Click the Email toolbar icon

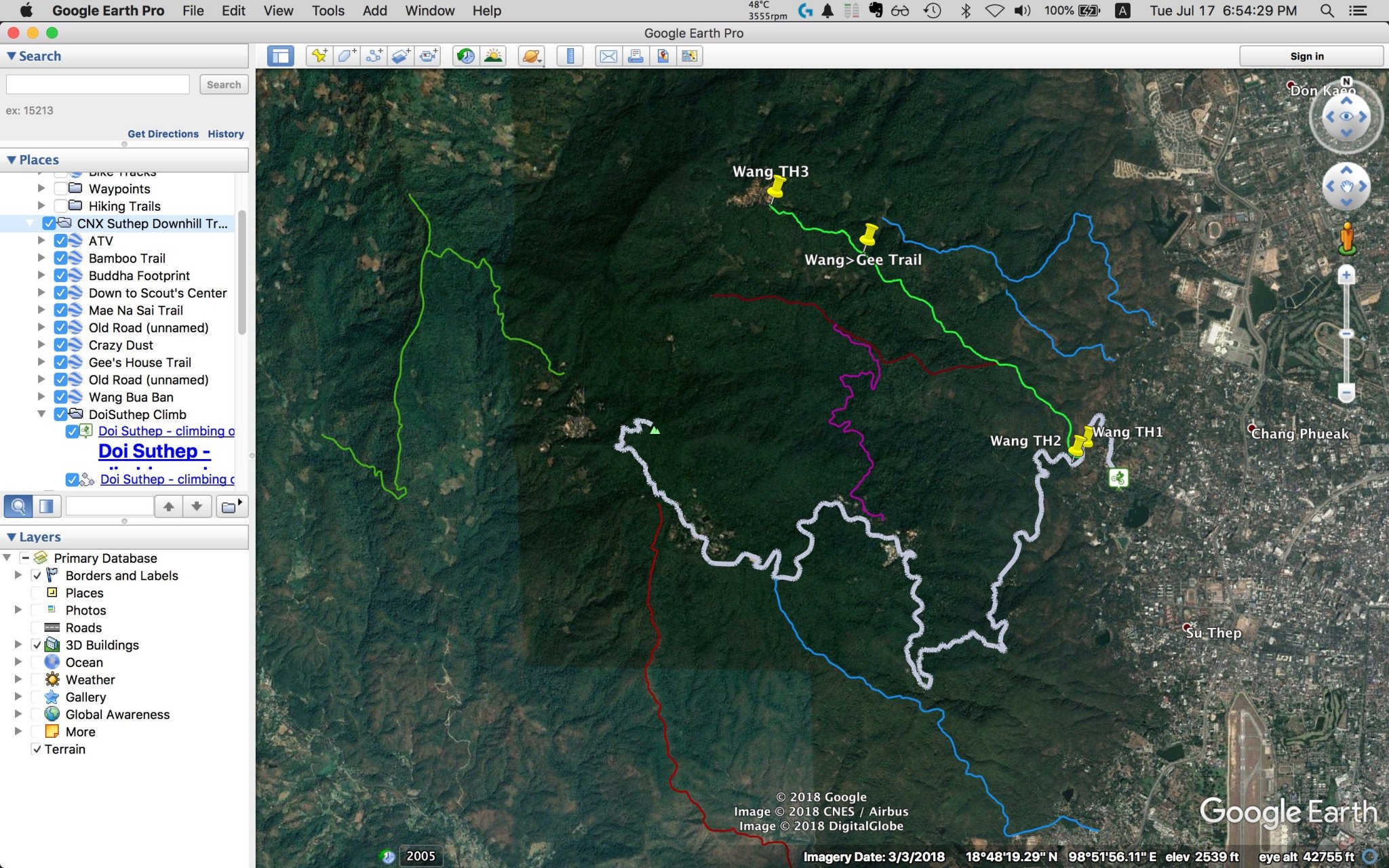coord(608,56)
